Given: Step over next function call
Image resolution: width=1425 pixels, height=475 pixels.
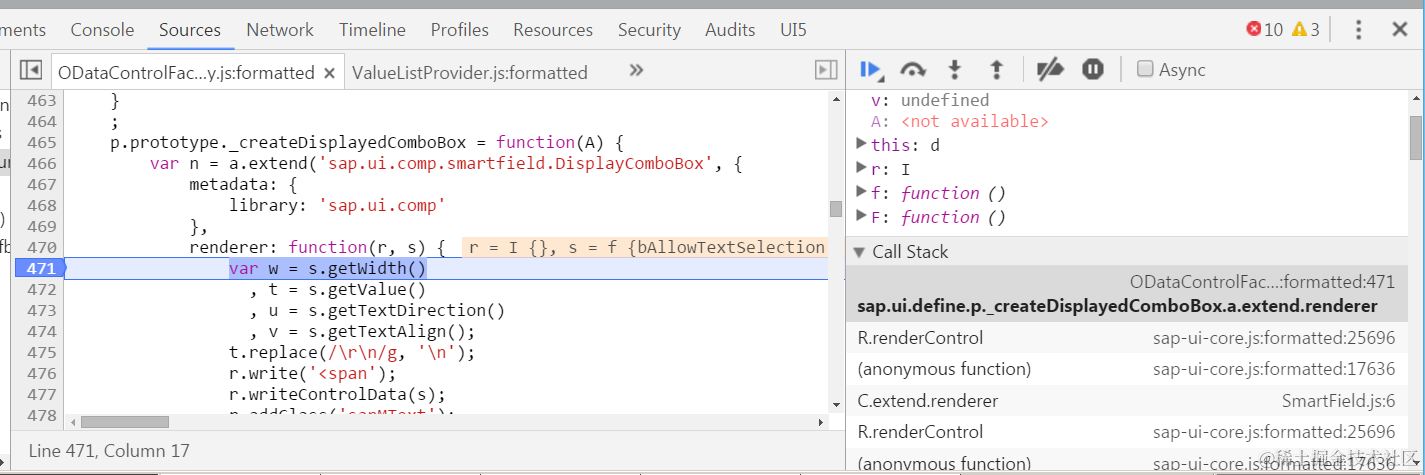Looking at the screenshot, I should (912, 70).
